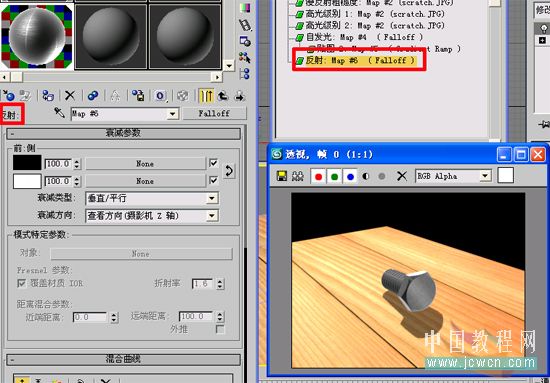This screenshot has height=383, width=550.
Task: Click the sample slots down arrow
Action: (x=229, y=65)
